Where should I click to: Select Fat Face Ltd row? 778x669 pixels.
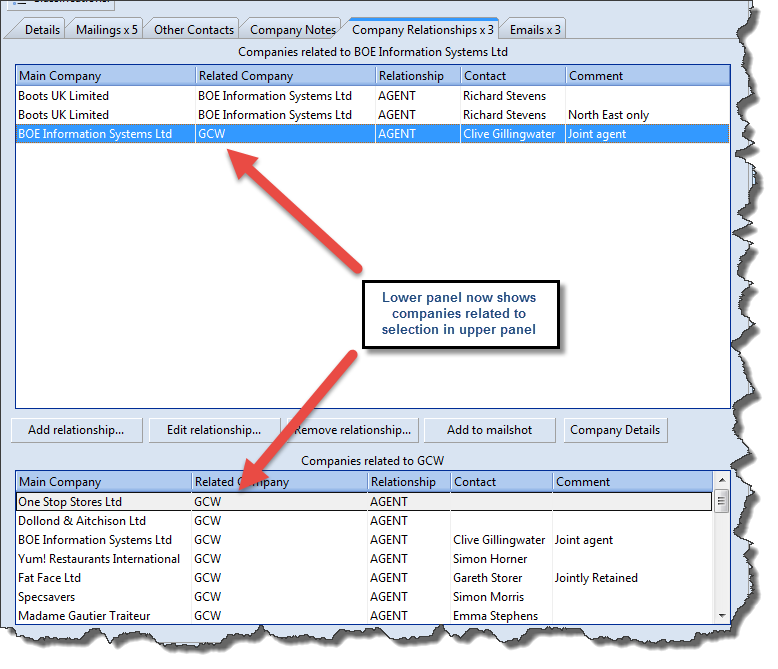click(x=364, y=578)
